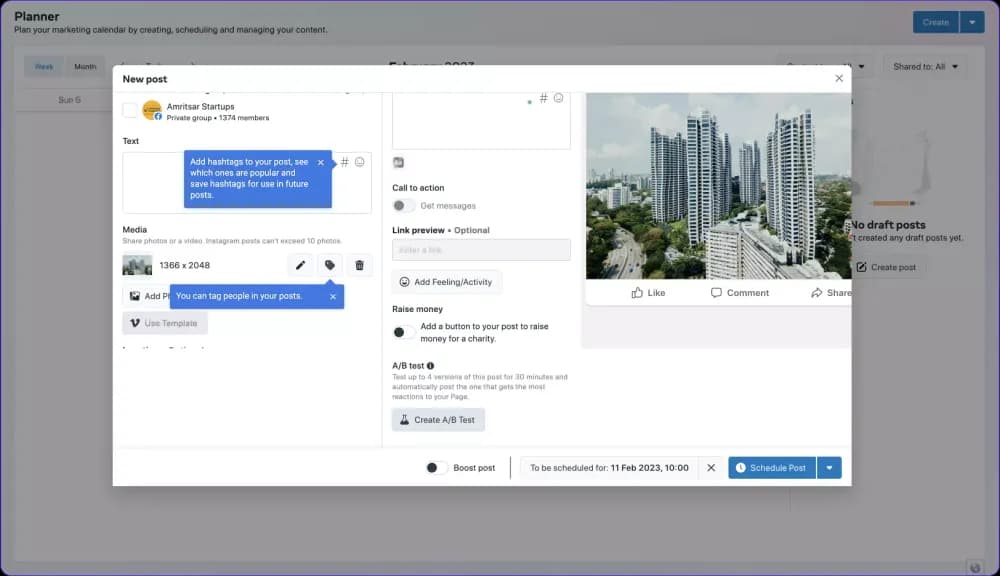1000x576 pixels.
Task: Click the A/B test info icon
Action: tap(430, 366)
